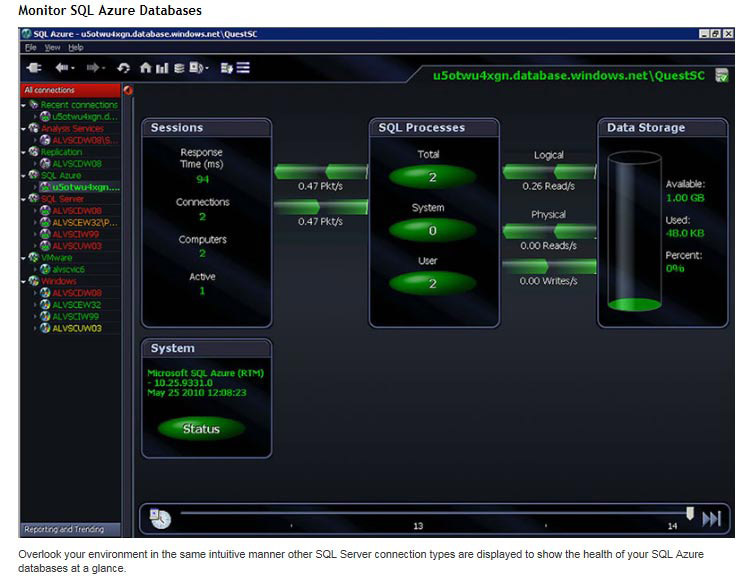Open the Help menu
The width and height of the screenshot is (753, 582).
pyautogui.click(x=75, y=48)
